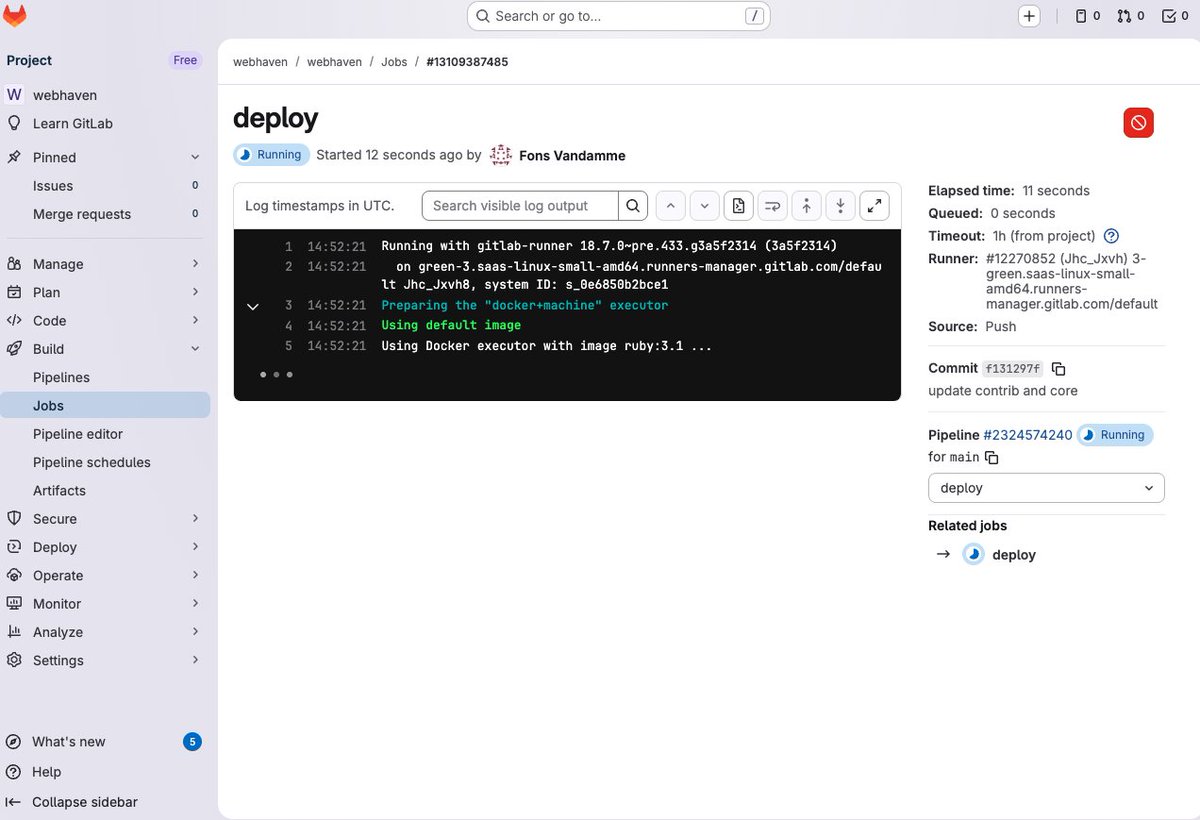Jump to previous failure arrow in log toolbar
This screenshot has width=1200, height=820.
[671, 206]
